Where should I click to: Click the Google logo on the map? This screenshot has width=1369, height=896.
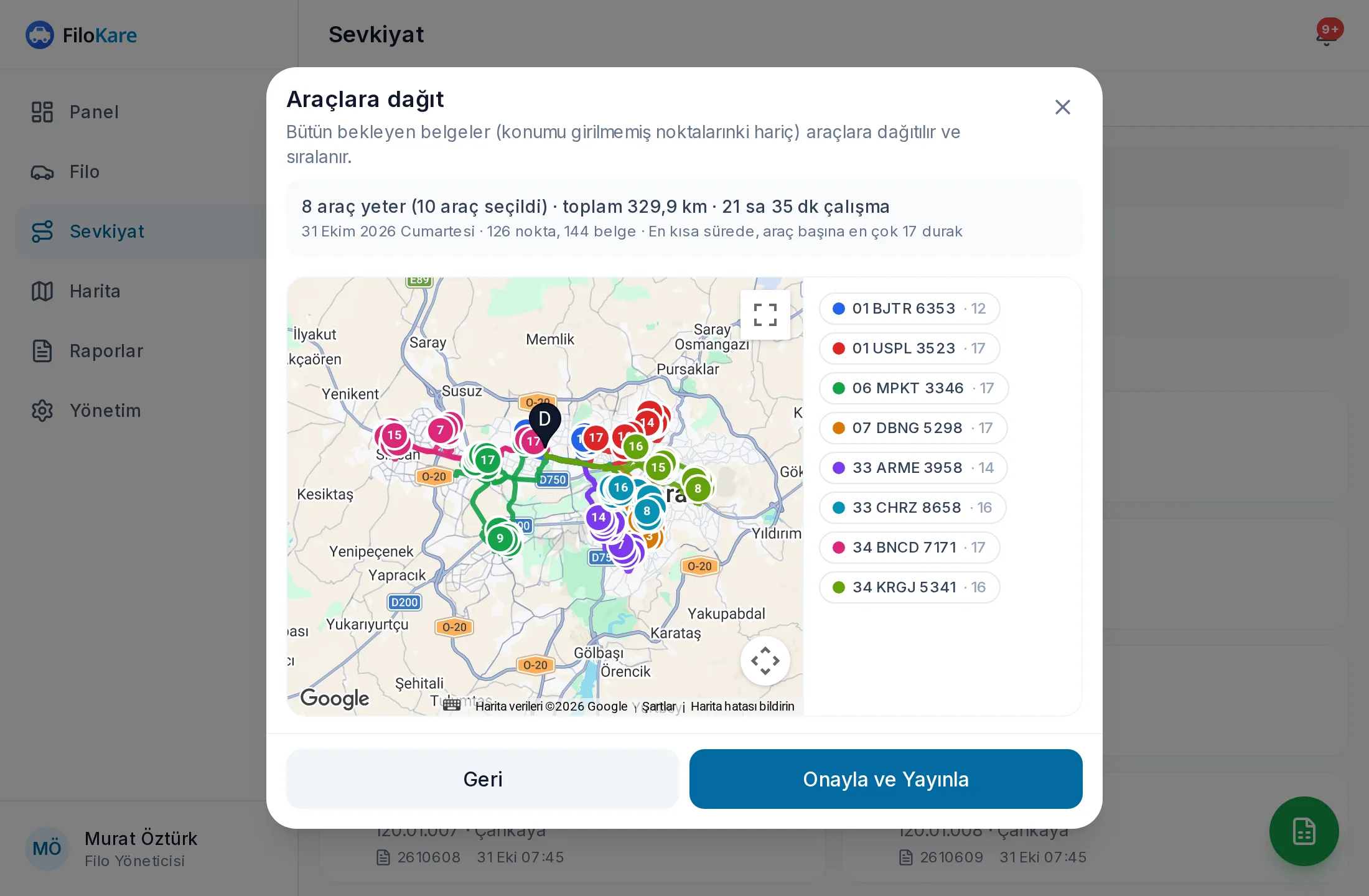[334, 698]
